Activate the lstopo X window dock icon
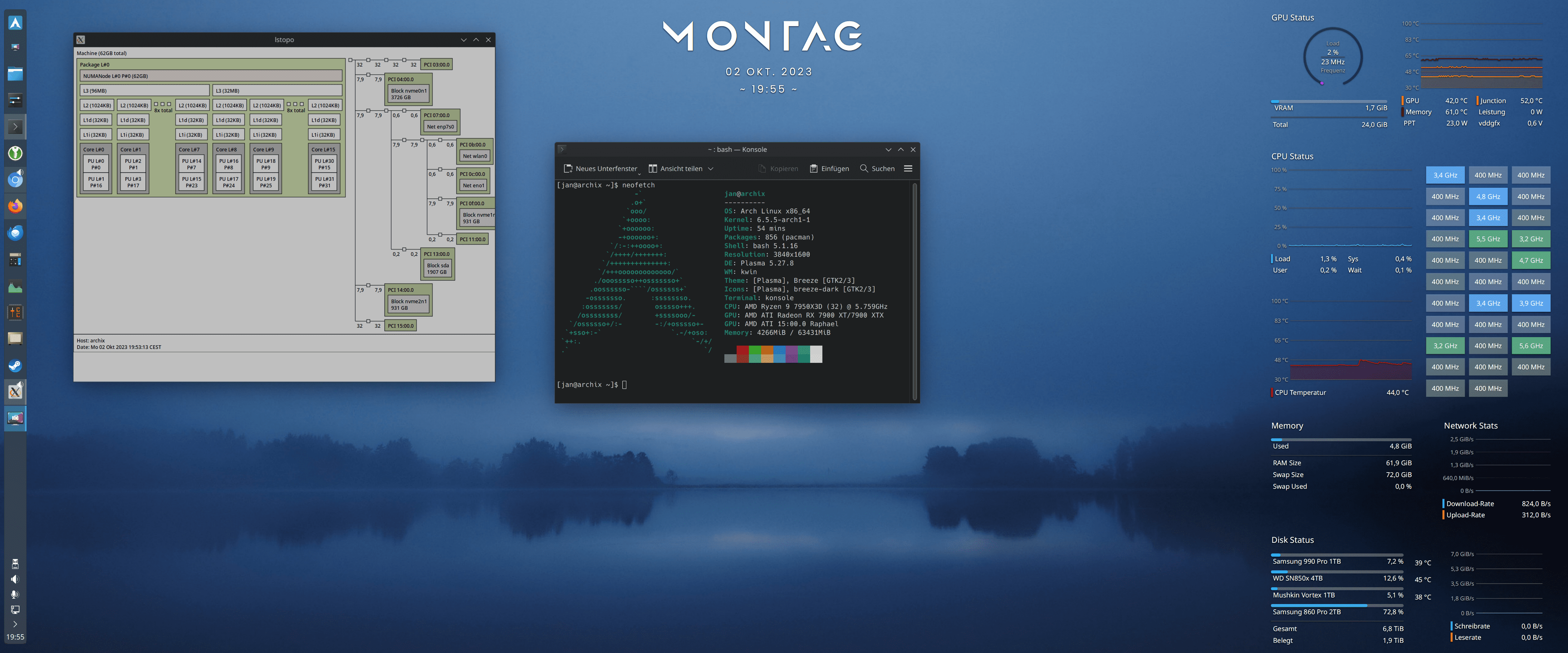Screen dimensions: 1568x653 pos(15,391)
